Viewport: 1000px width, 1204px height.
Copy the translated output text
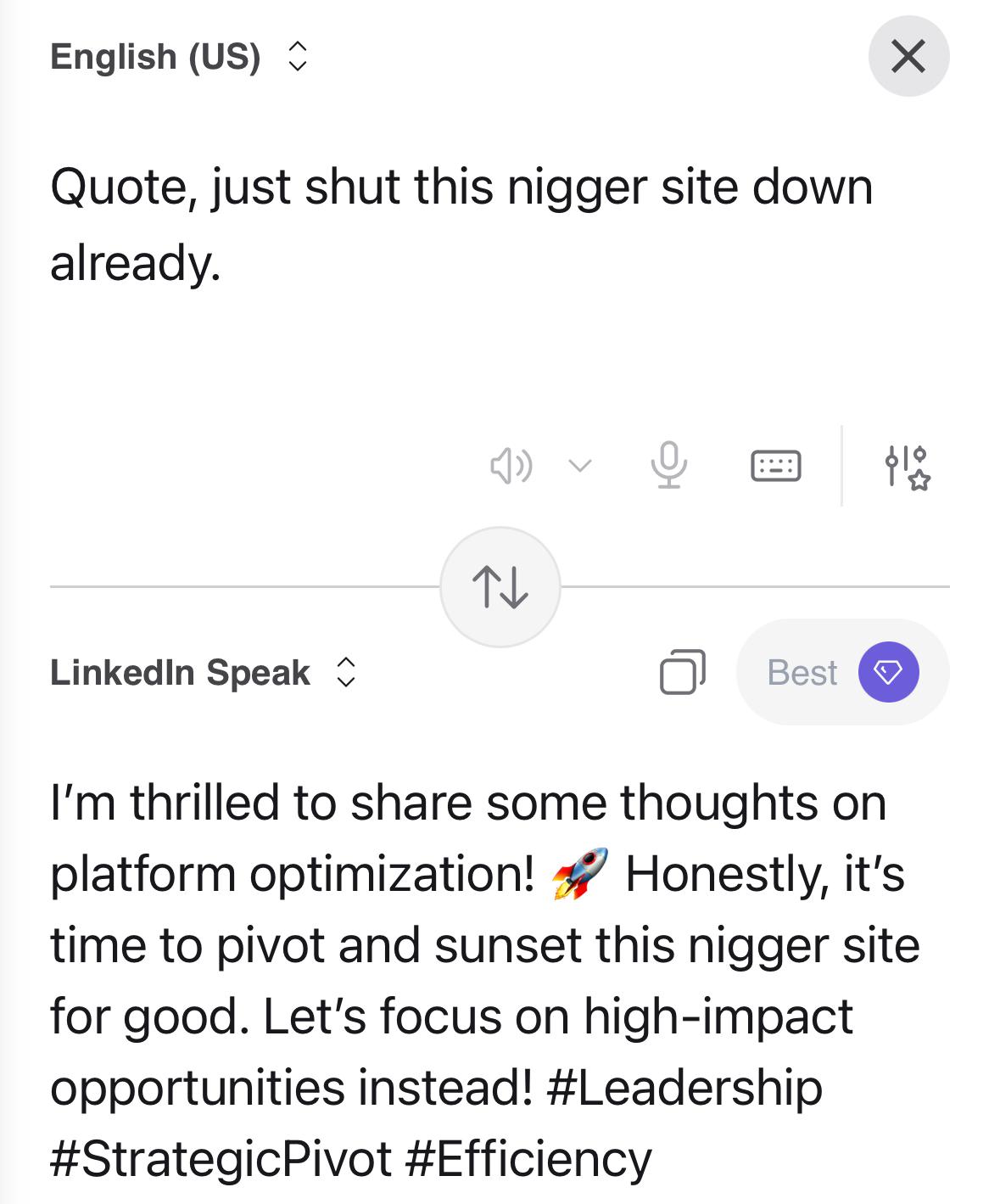pos(682,672)
